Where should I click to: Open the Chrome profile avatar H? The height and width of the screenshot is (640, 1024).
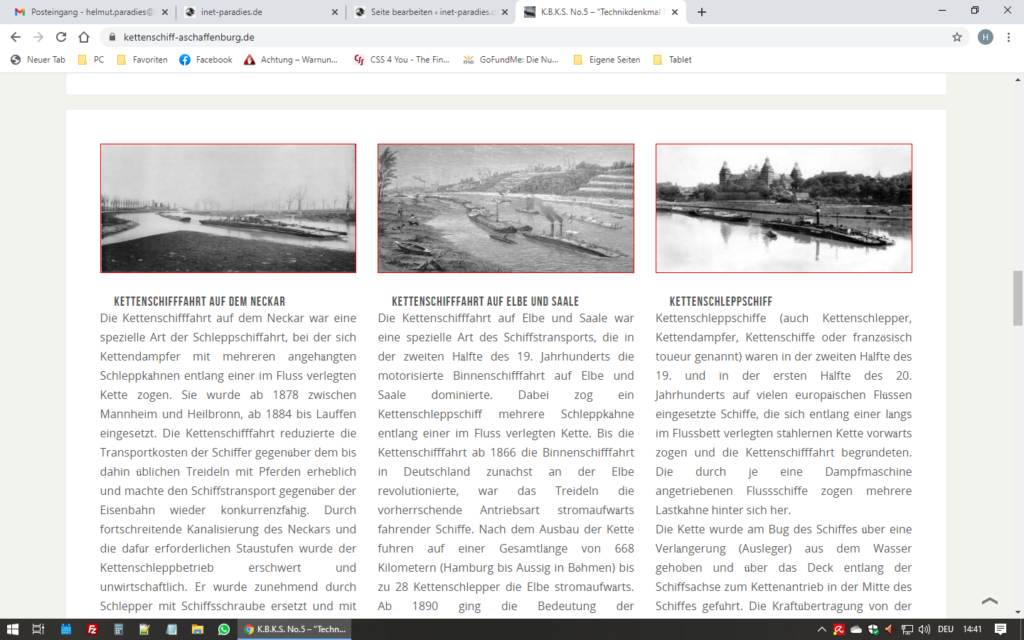point(985,37)
